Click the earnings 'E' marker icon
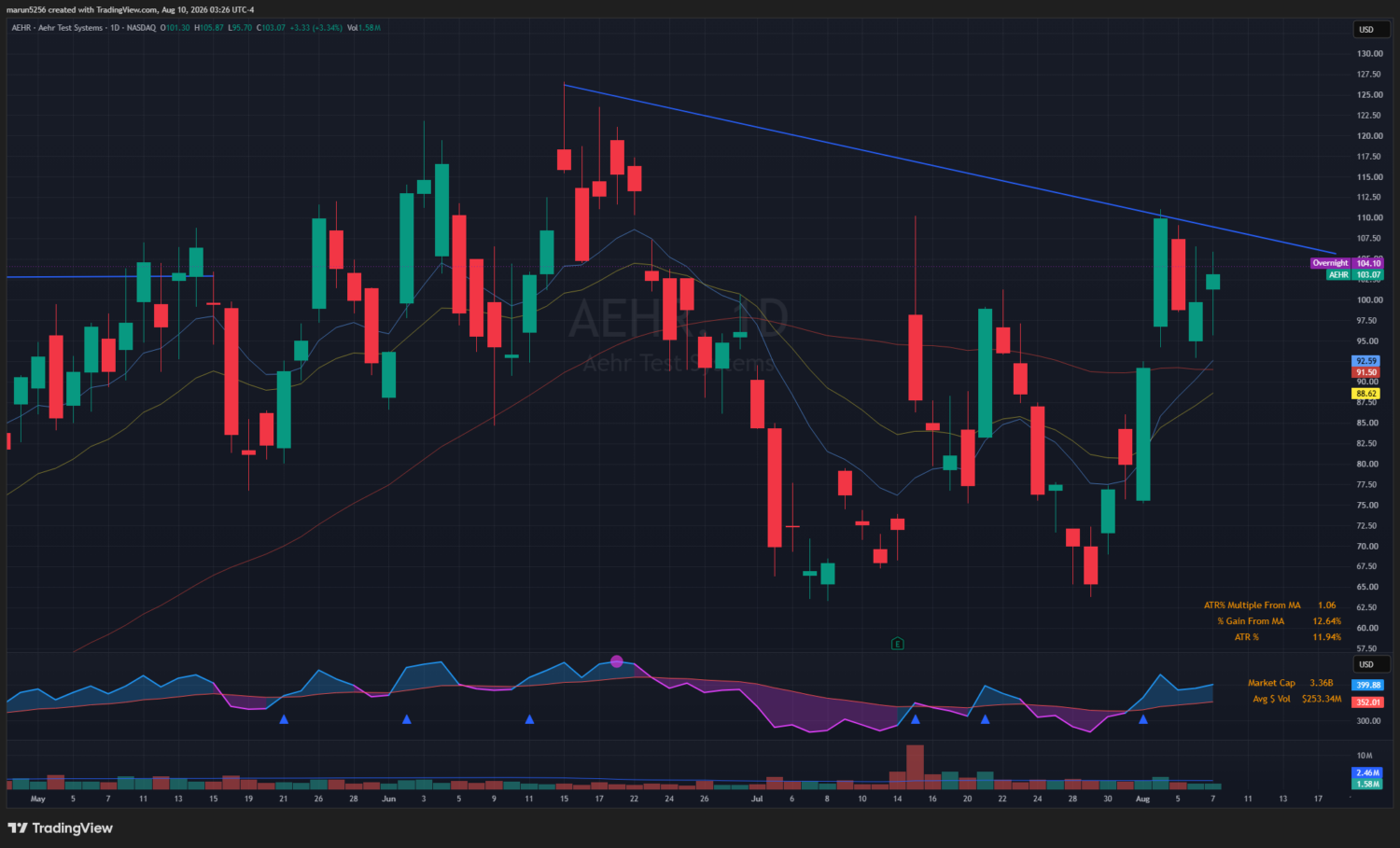Screen dimensions: 1400x848 (897, 644)
